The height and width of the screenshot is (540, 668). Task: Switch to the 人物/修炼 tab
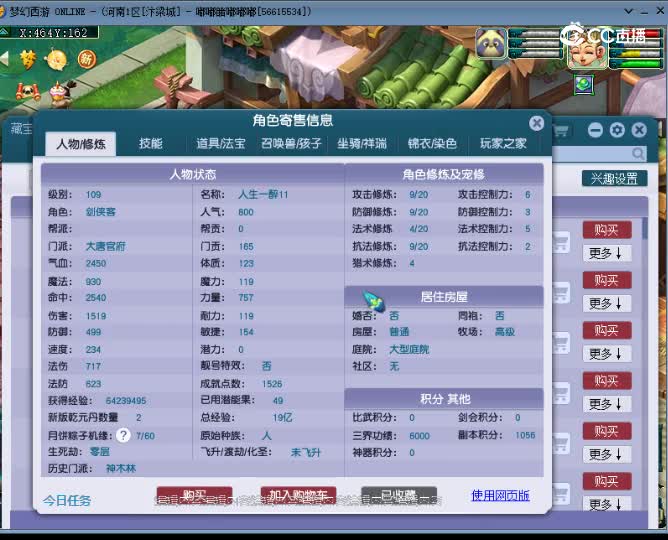81,144
